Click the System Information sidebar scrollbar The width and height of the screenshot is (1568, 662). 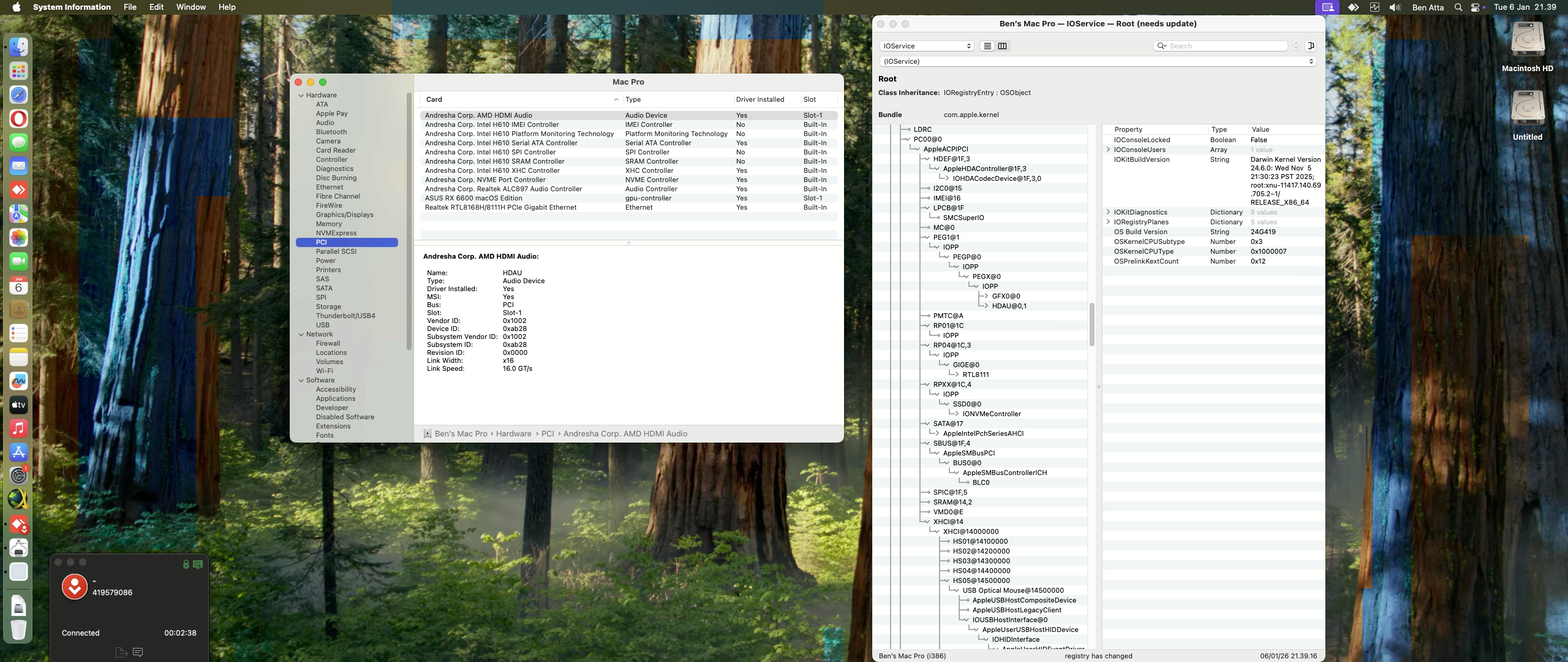pos(409,221)
